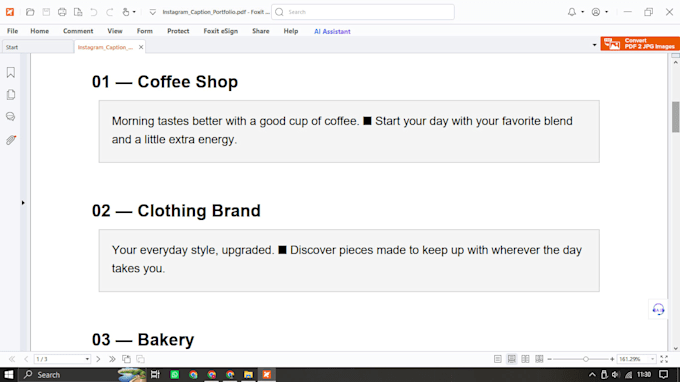Expand the notifications dropdown arrow
The image size is (680, 382).
point(582,12)
